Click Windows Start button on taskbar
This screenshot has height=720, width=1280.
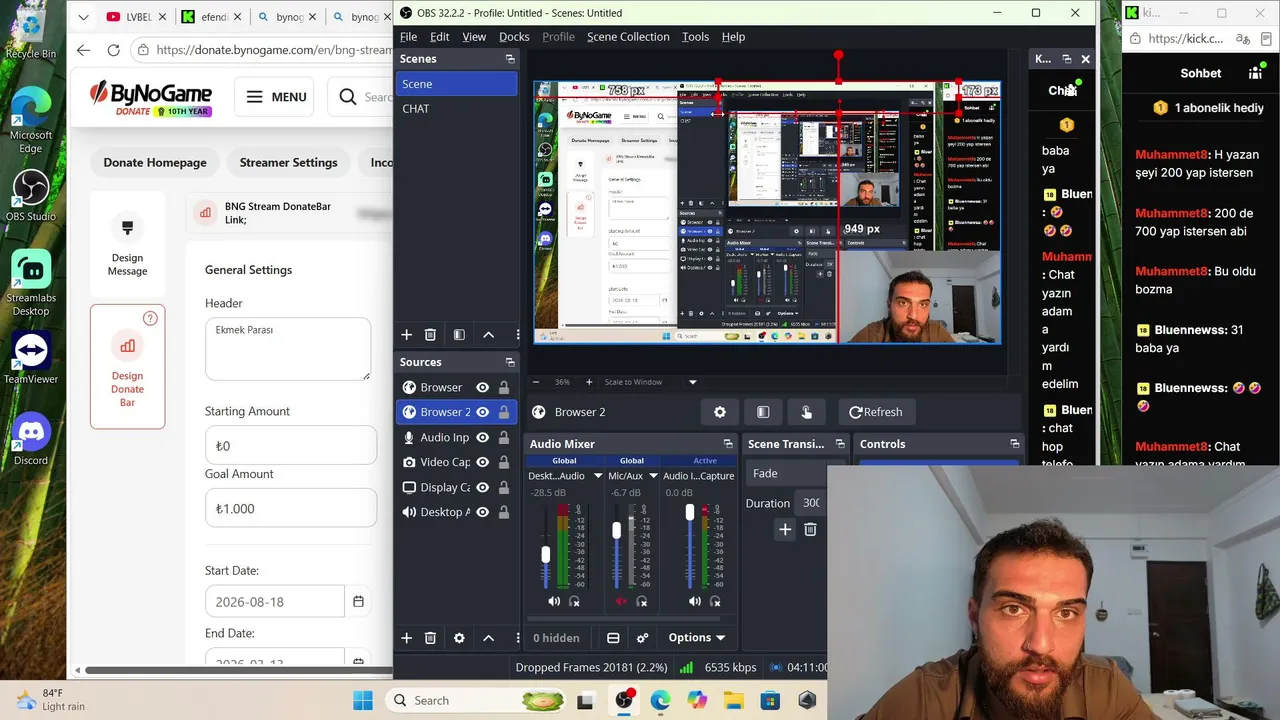coord(362,700)
